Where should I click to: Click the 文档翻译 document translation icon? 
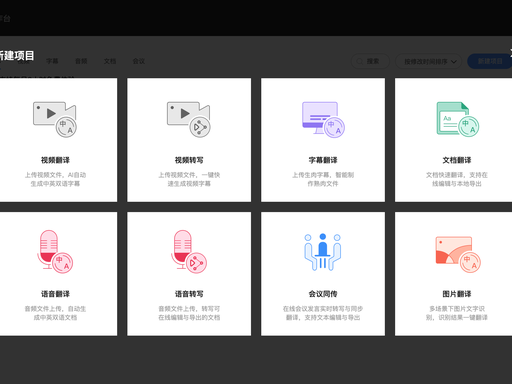point(457,119)
